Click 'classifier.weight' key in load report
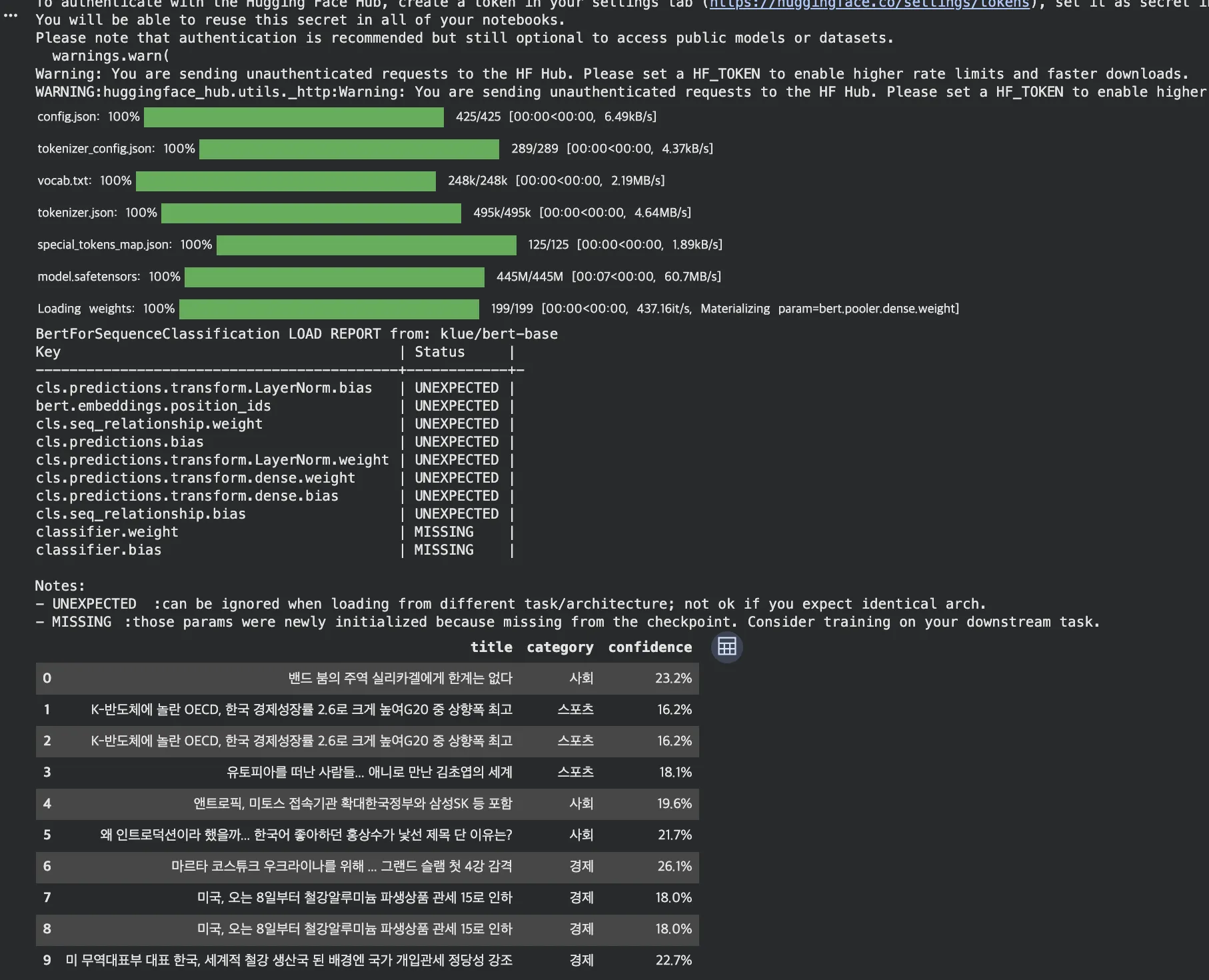The image size is (1209, 980). pos(107,532)
